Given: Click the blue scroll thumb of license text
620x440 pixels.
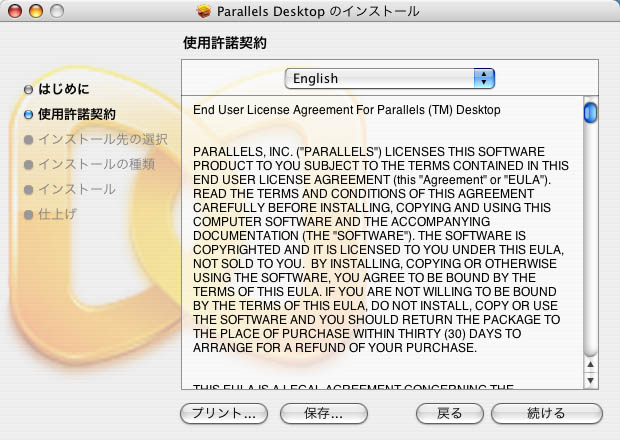Looking at the screenshot, I should click(590, 111).
